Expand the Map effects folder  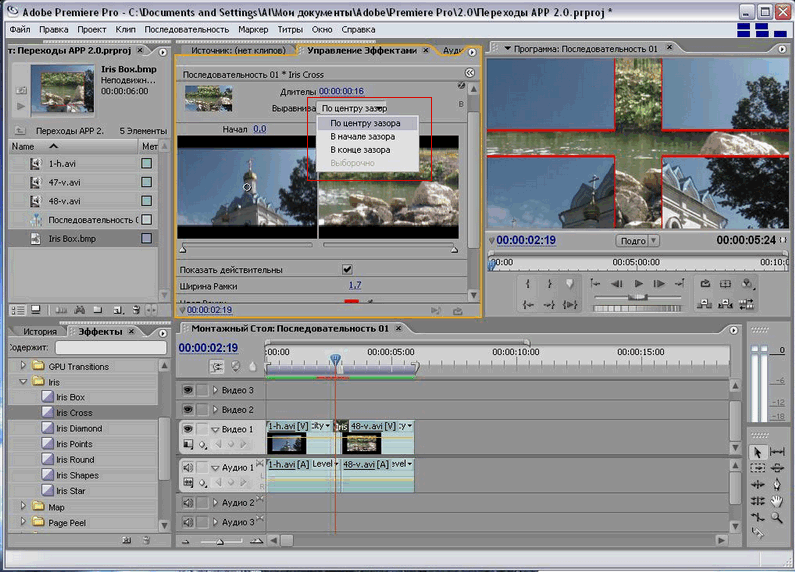[23, 507]
